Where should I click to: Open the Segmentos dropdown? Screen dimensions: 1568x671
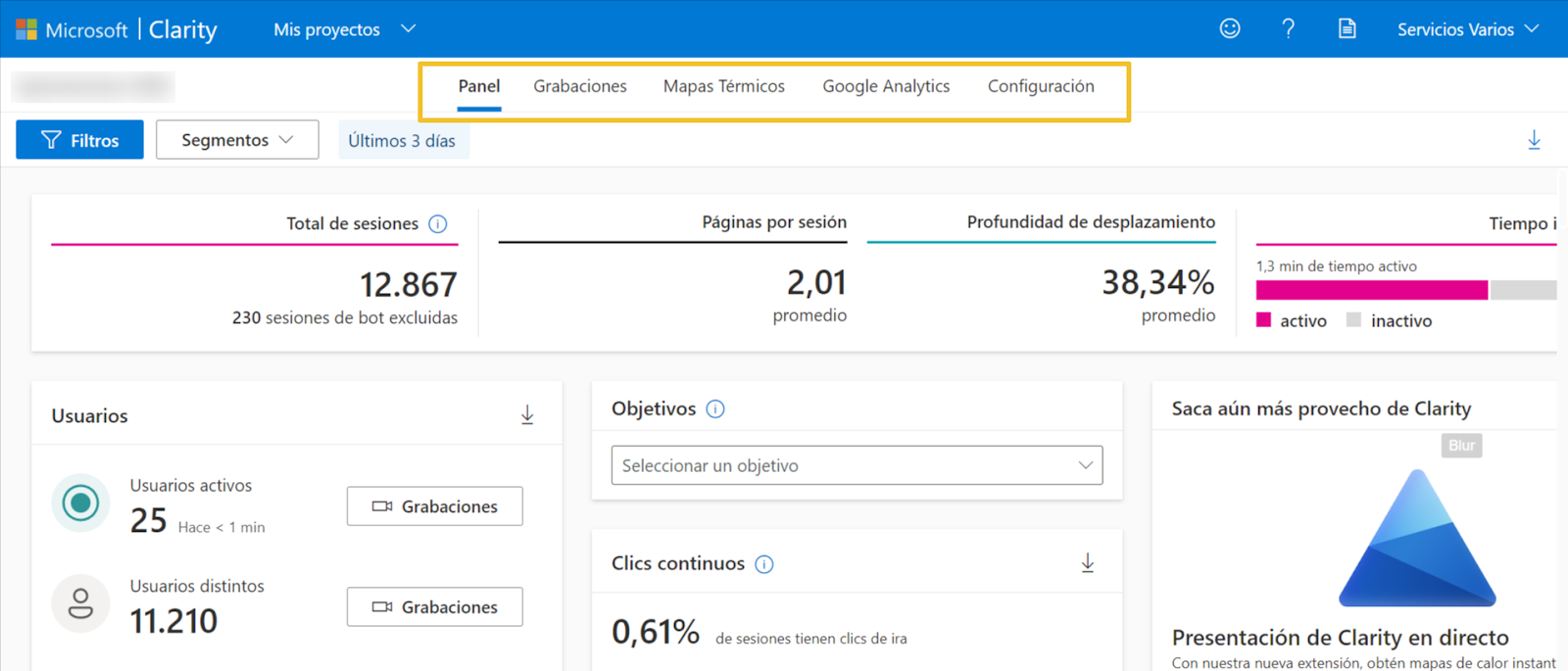[237, 140]
